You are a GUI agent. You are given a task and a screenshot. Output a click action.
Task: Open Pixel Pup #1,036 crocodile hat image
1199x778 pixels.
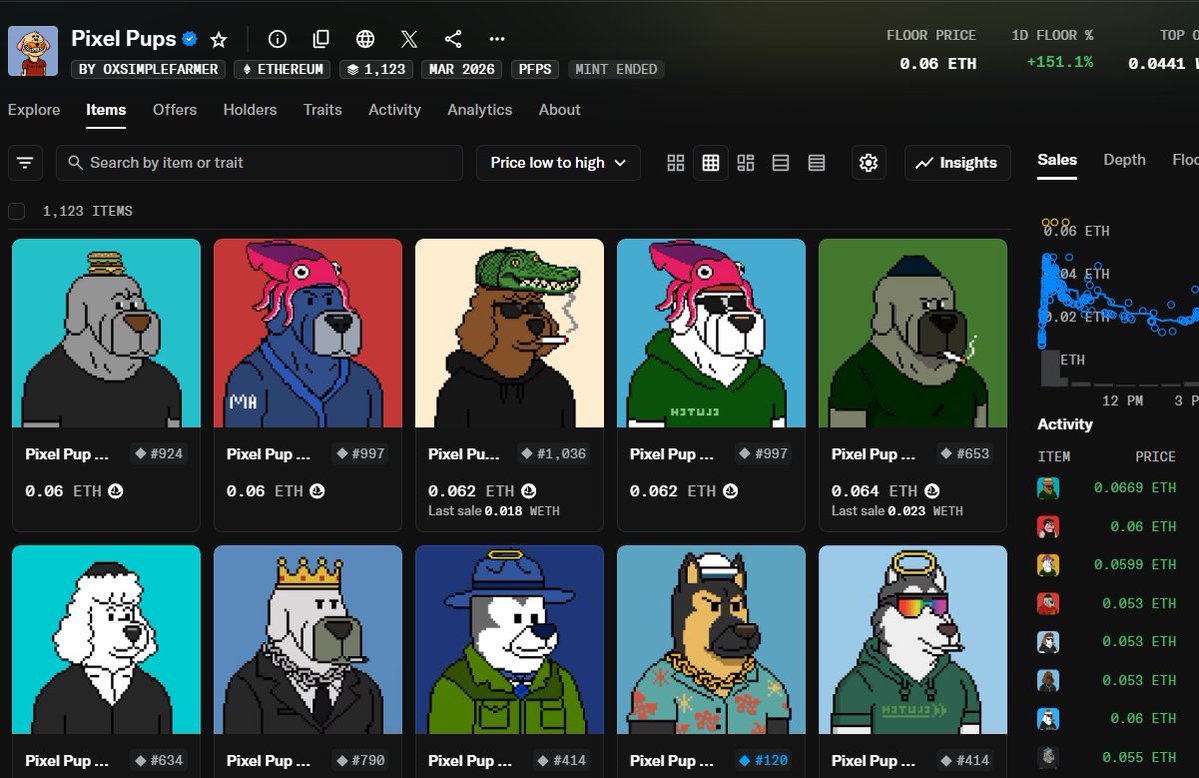click(x=509, y=333)
